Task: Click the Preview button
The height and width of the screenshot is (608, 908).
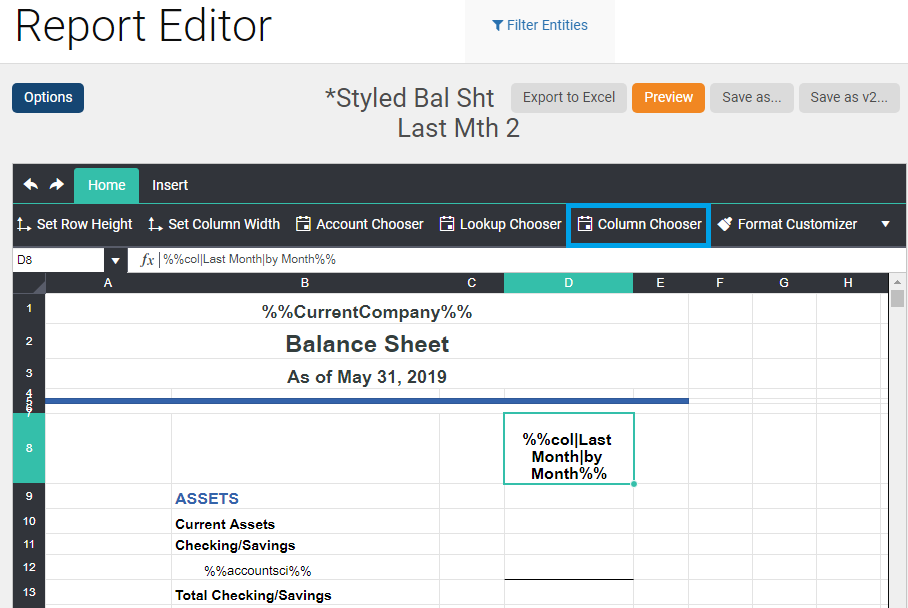Action: pos(668,98)
